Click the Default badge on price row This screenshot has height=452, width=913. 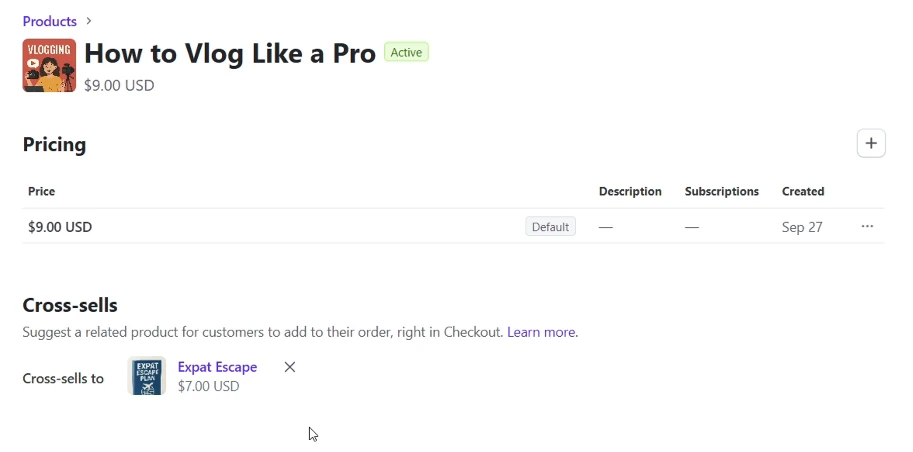click(550, 227)
